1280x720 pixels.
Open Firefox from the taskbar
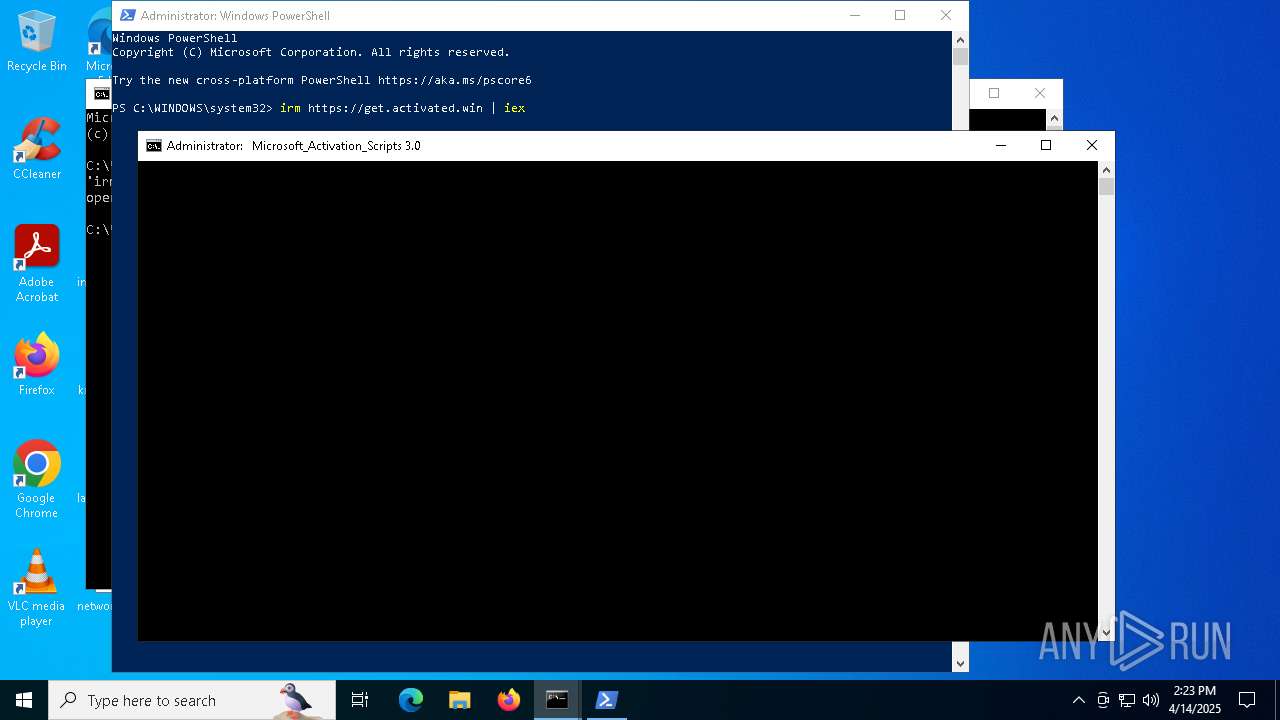pyautogui.click(x=509, y=700)
